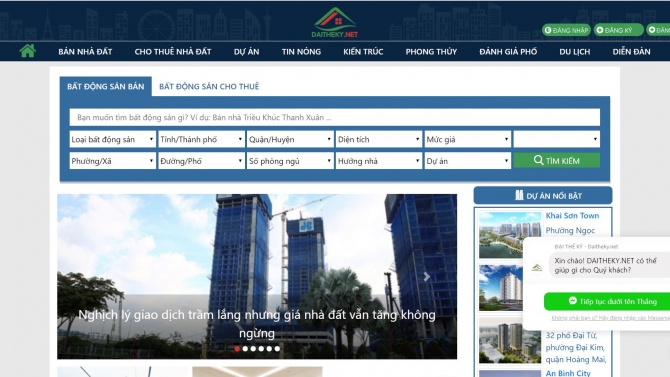This screenshot has width=670, height=377.
Task: Open the Cho thuê nhà đất menu
Action: [173, 52]
